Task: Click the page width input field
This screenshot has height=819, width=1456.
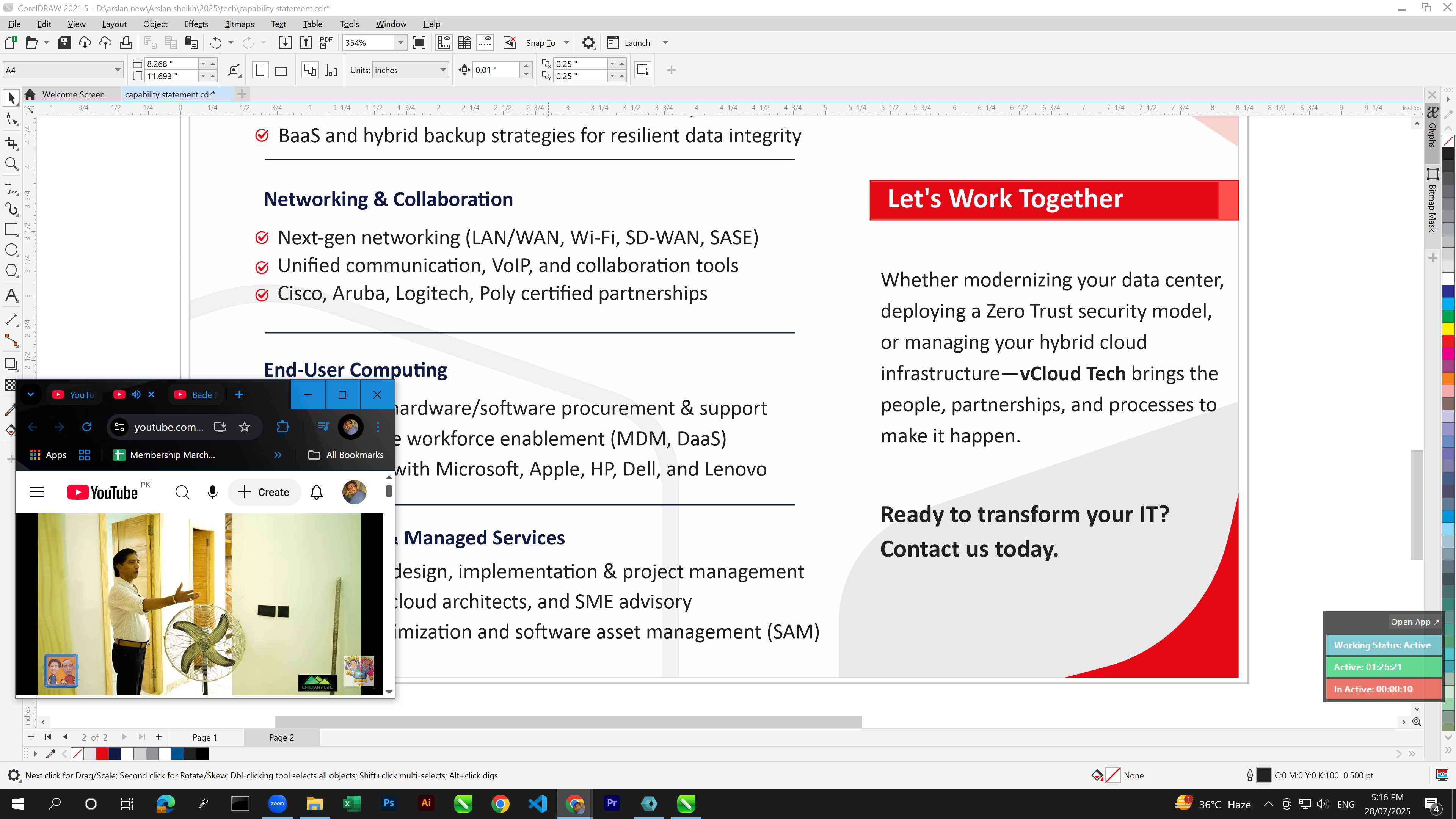Action: 172,64
